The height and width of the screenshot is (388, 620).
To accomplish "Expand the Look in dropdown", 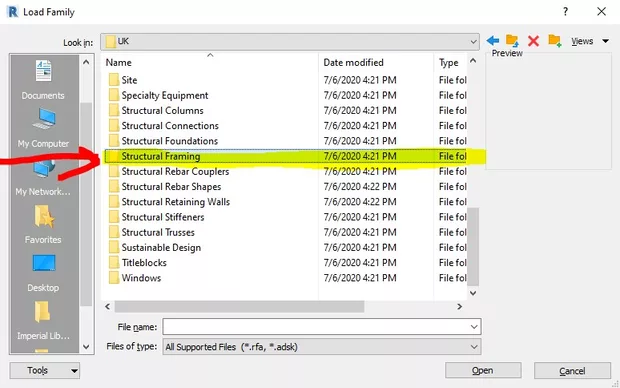I will (473, 42).
